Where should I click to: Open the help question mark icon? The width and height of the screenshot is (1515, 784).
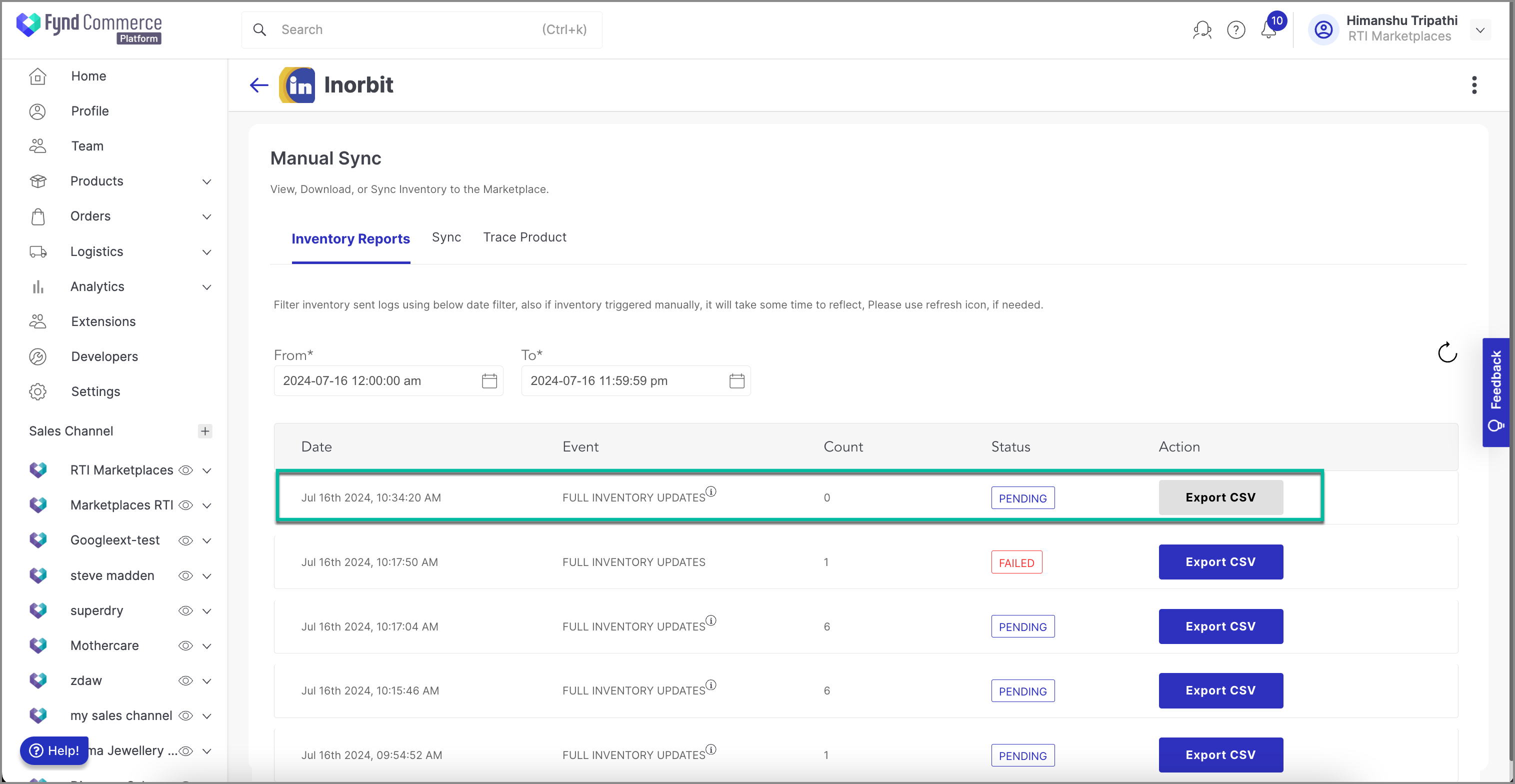[x=1235, y=29]
